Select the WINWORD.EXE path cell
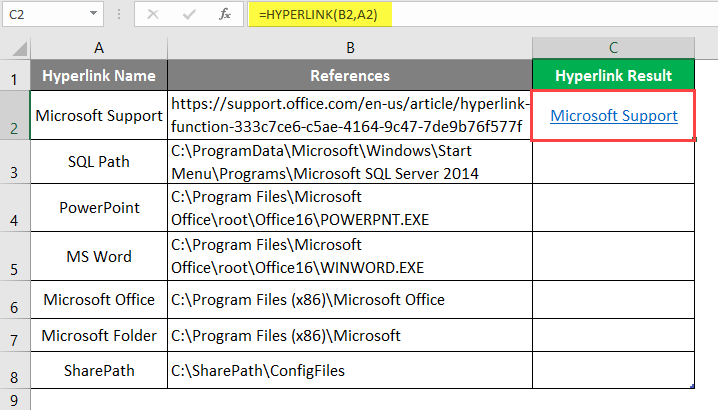718x410 pixels. click(x=350, y=256)
